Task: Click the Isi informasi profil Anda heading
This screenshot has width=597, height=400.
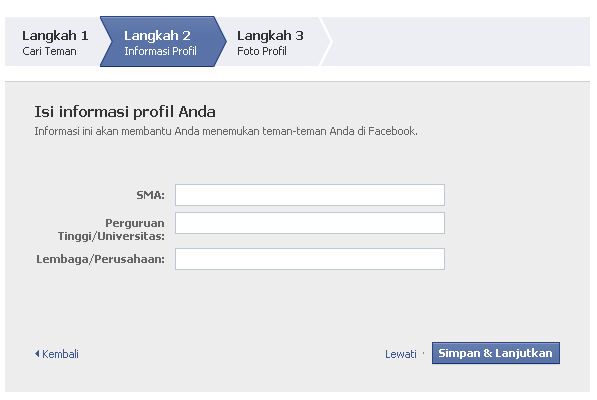Action: click(x=125, y=112)
